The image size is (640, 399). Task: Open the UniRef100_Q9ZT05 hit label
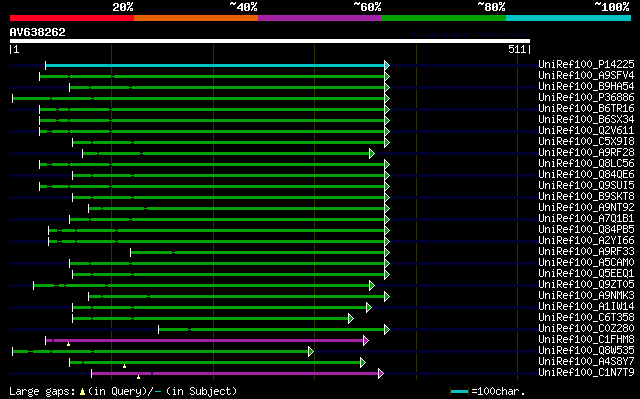[x=586, y=284]
